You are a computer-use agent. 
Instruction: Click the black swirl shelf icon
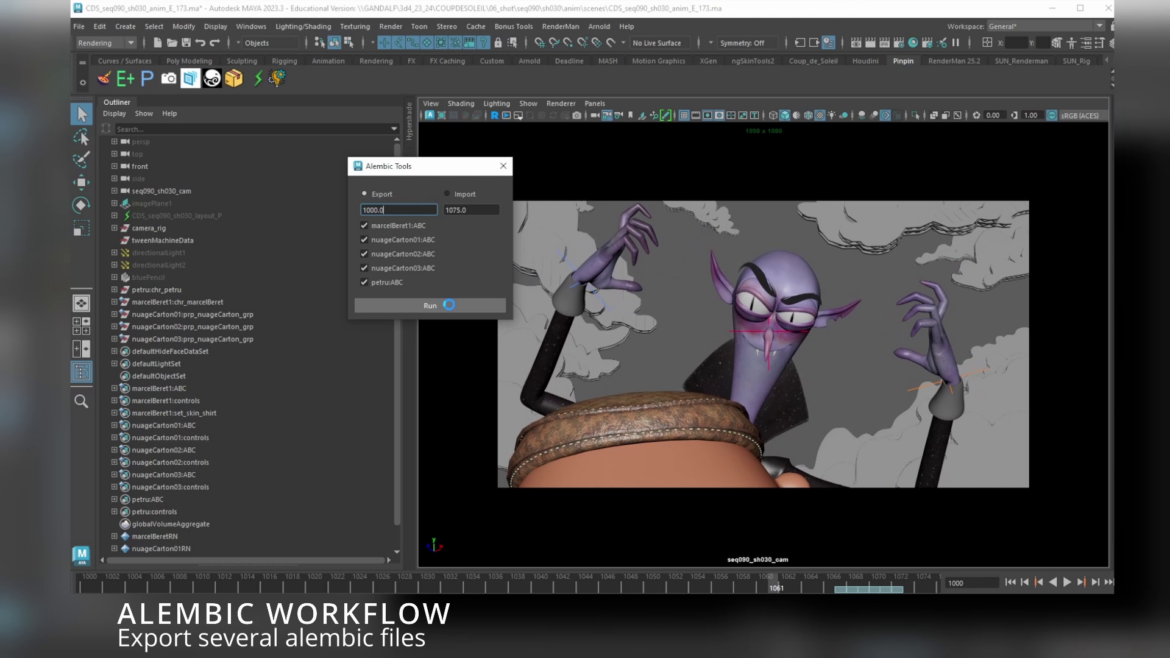tap(212, 78)
